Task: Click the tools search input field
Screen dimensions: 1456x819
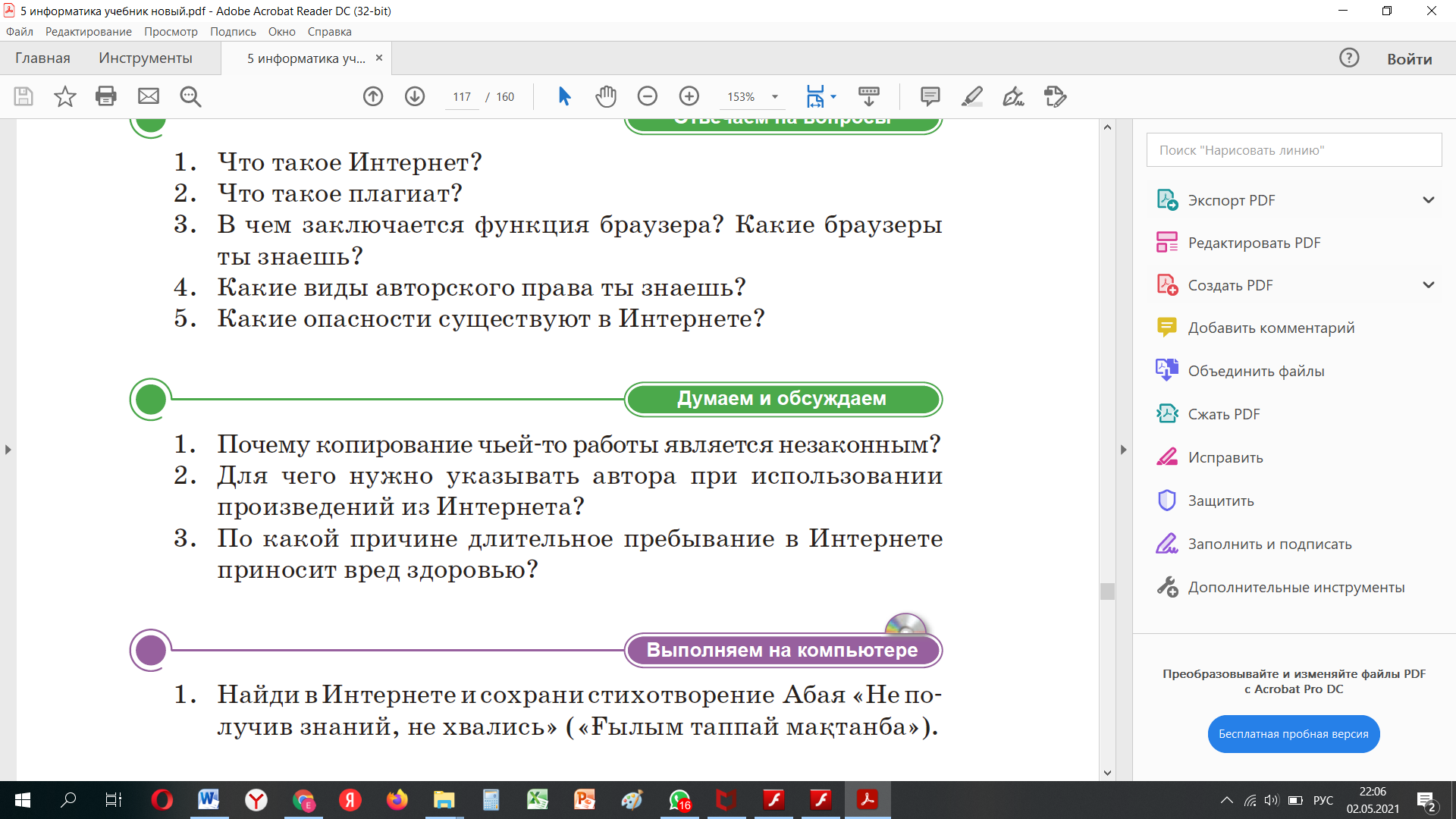Action: (1294, 150)
